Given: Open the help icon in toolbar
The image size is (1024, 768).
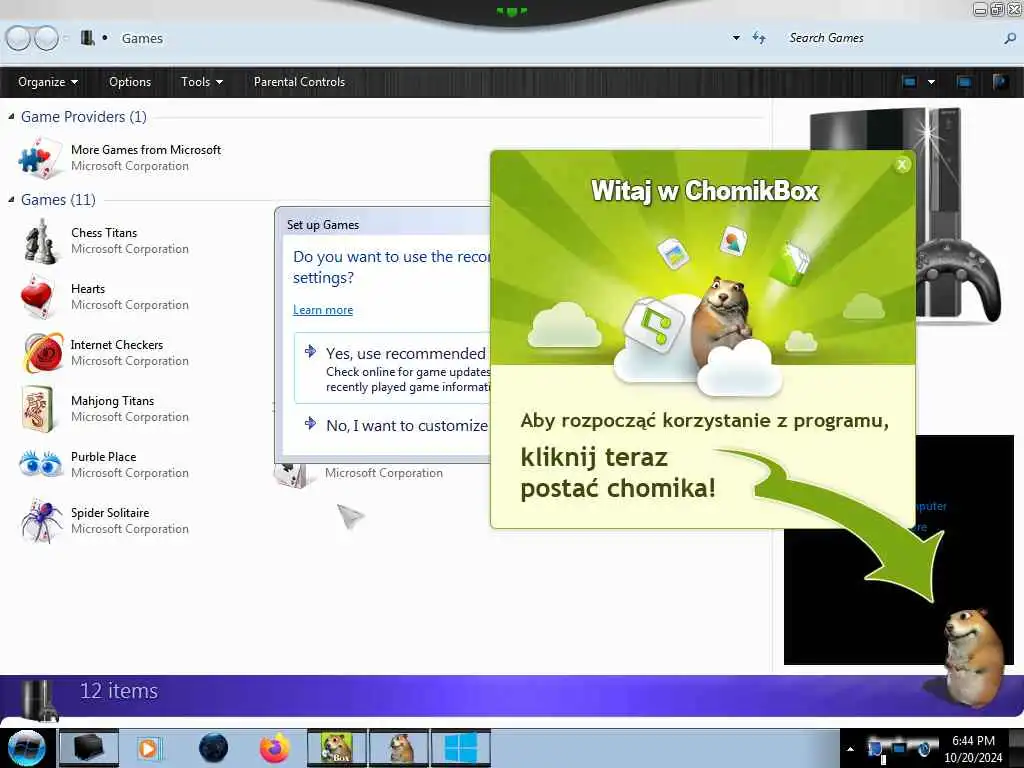Looking at the screenshot, I should click(1000, 82).
